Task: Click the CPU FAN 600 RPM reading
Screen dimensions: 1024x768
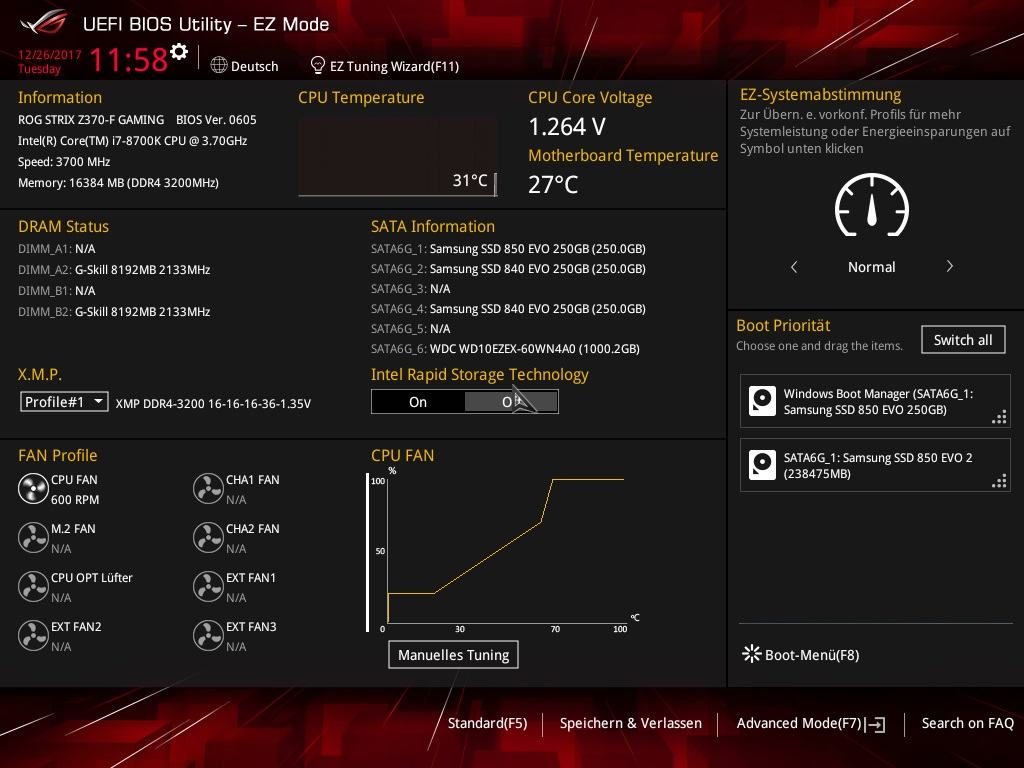Action: click(75, 500)
